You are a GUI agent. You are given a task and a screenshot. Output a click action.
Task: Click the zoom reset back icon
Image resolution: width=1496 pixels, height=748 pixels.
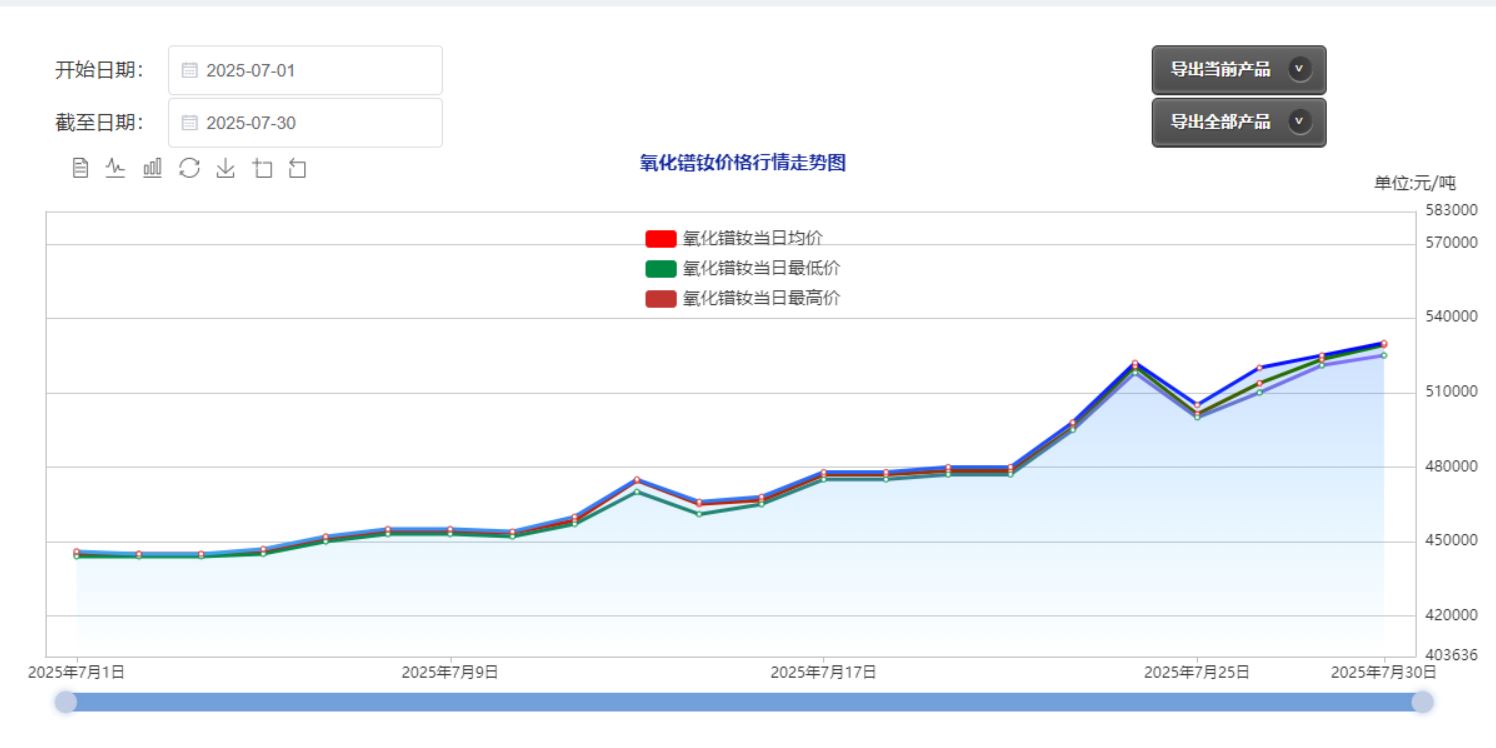297,168
